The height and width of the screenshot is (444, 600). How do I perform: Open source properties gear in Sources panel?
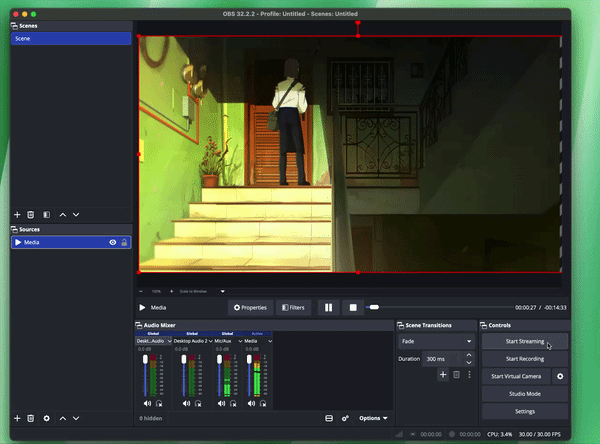(x=47, y=418)
